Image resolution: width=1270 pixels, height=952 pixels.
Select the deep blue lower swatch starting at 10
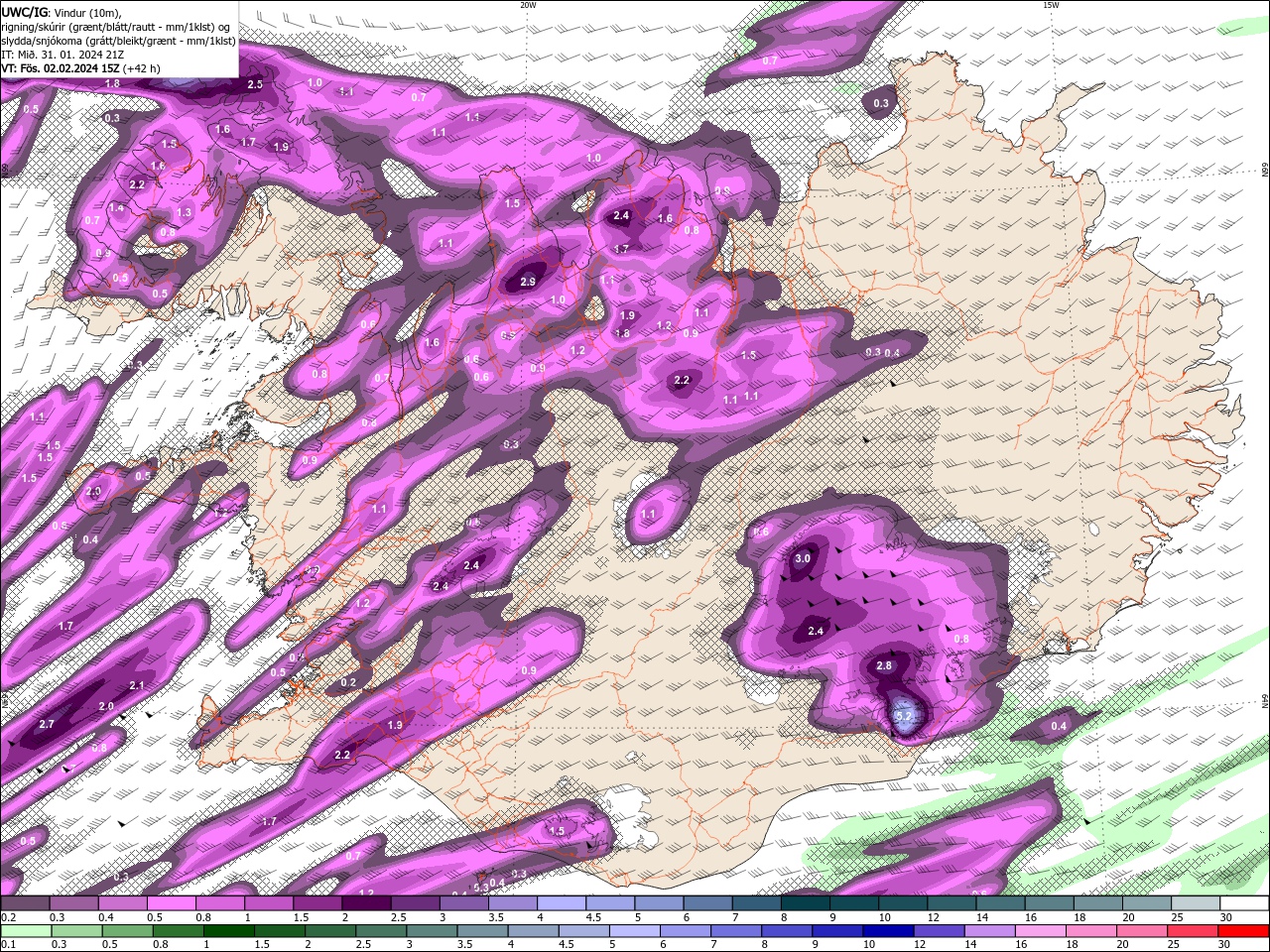[889, 931]
